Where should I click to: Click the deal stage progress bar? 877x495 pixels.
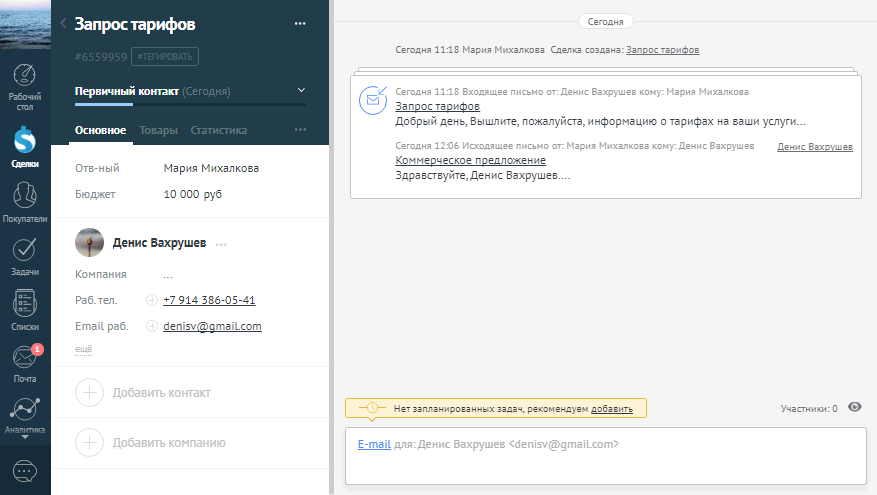[190, 103]
